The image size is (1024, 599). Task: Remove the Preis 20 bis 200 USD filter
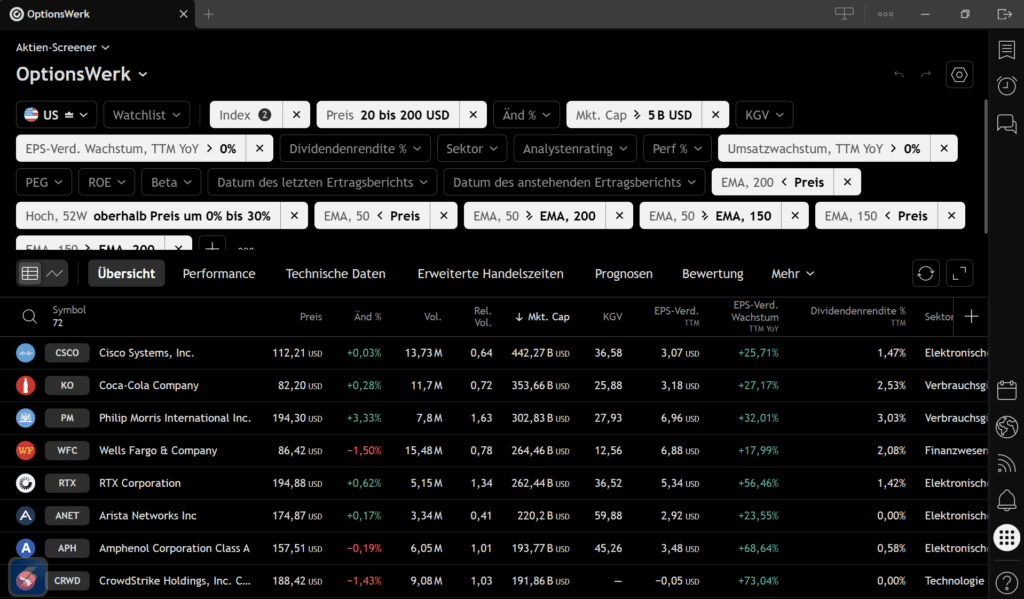473,115
